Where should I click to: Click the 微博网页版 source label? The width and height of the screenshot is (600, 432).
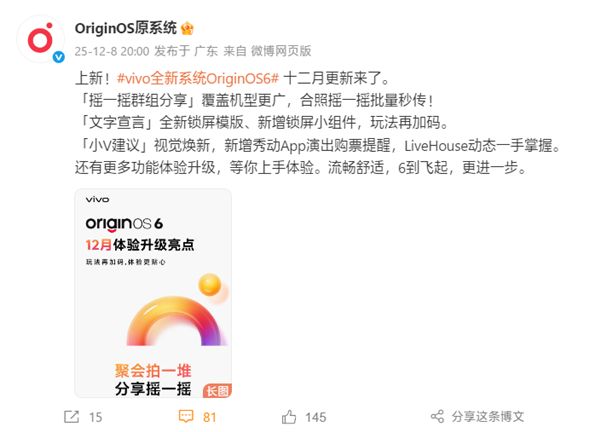[281, 51]
